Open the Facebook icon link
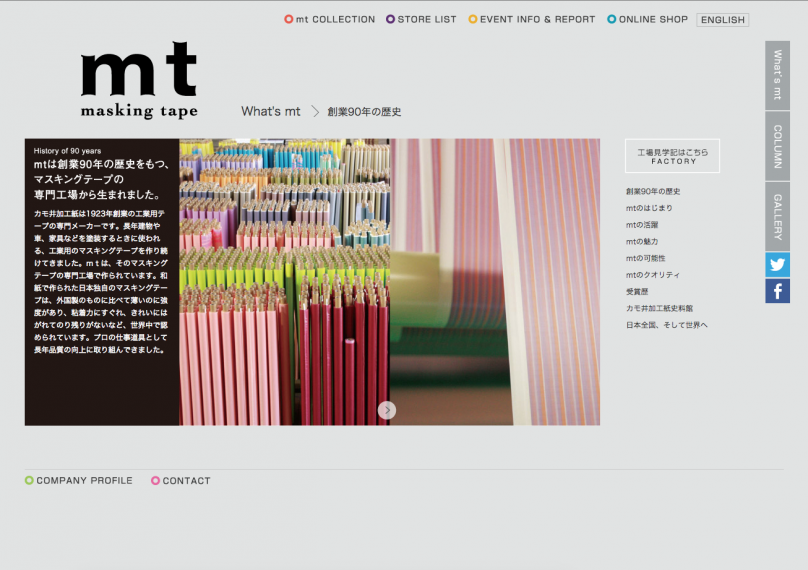 coord(777,291)
